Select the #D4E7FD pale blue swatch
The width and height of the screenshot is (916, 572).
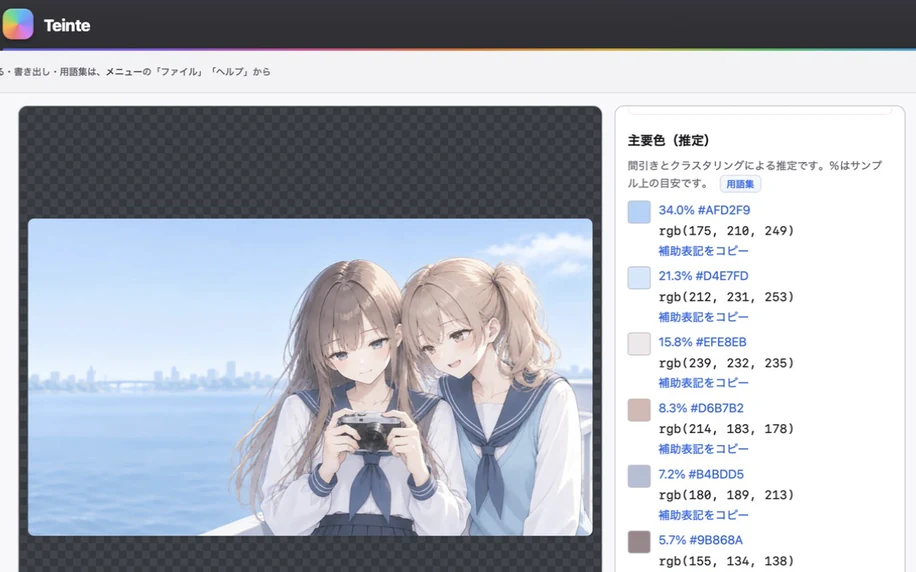[x=639, y=278]
